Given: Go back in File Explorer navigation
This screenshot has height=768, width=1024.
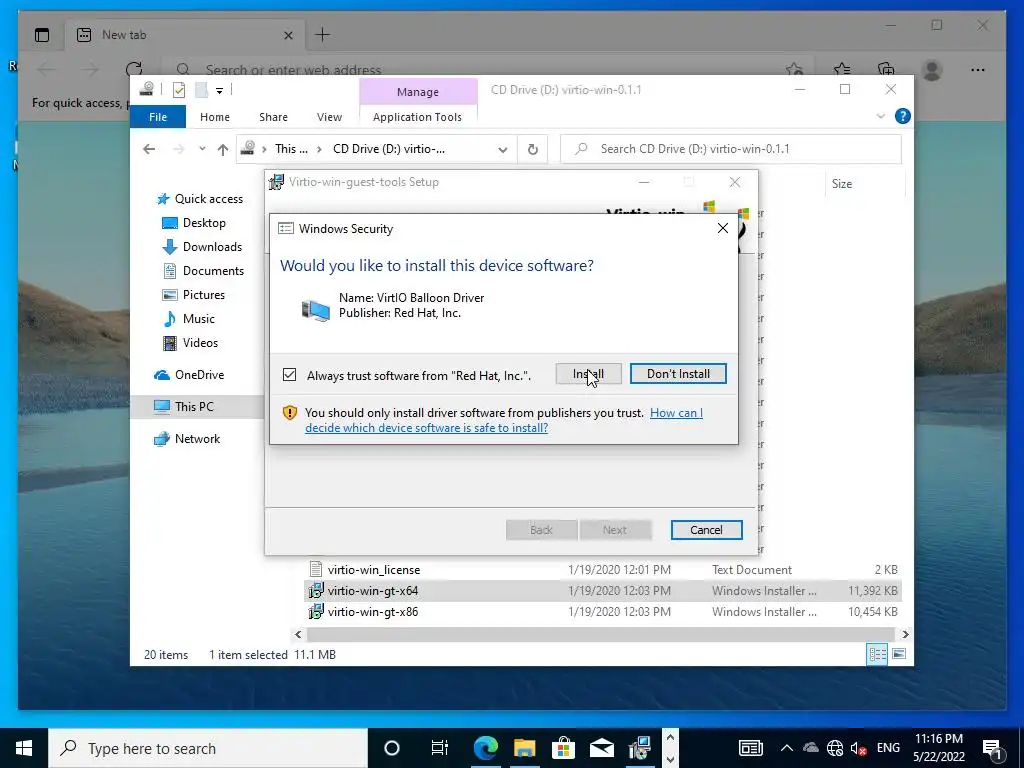Looking at the screenshot, I should (x=149, y=149).
